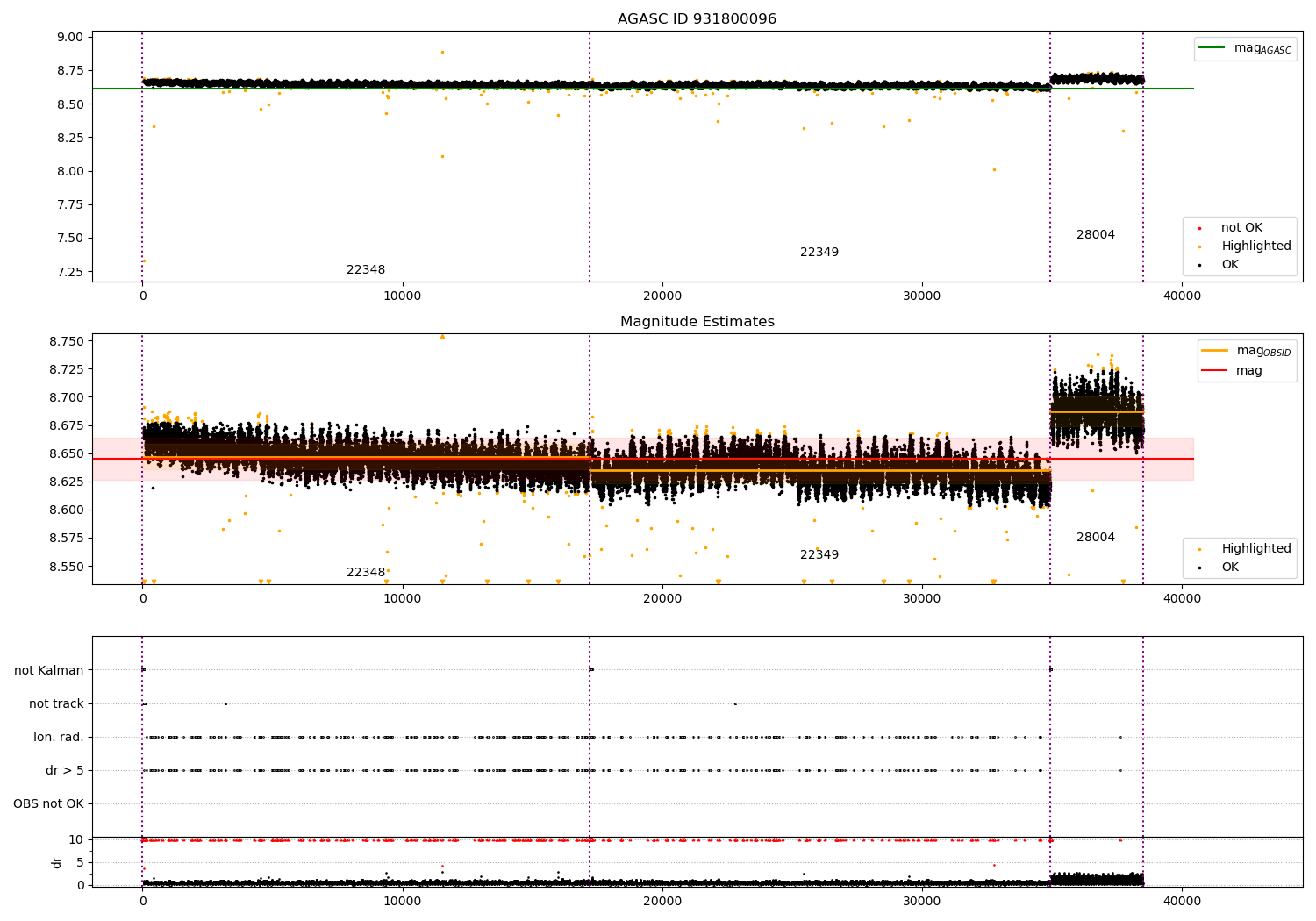The width and height of the screenshot is (1316, 921).
Task: Click the 8.725 y-axis tick label
Action: pyautogui.click(x=66, y=369)
